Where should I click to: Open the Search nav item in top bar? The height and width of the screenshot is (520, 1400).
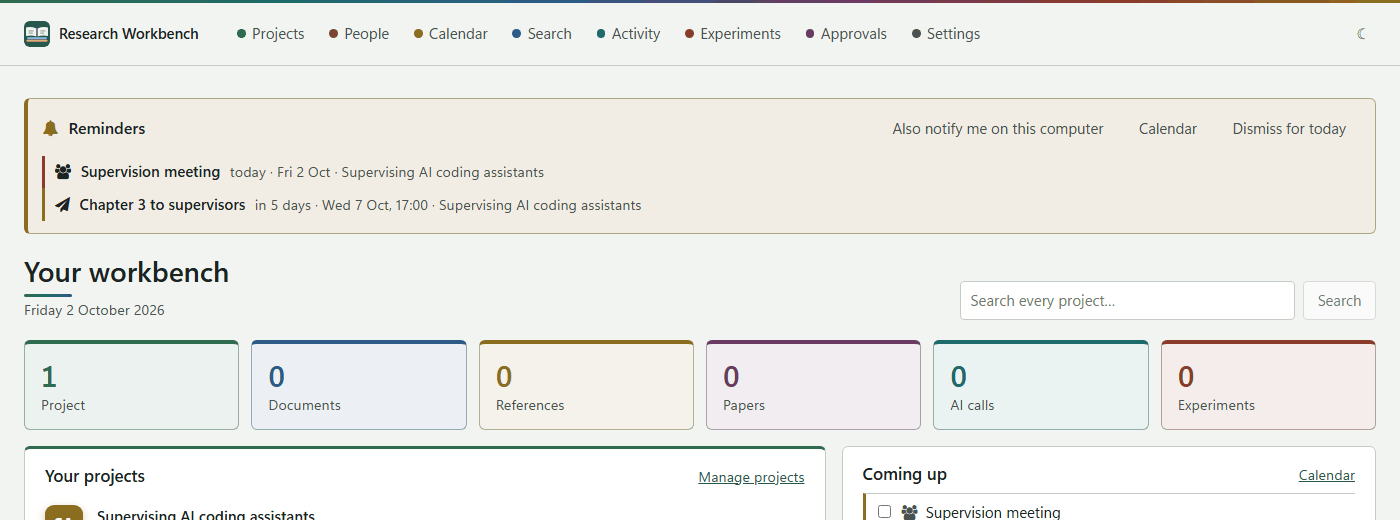pos(541,34)
